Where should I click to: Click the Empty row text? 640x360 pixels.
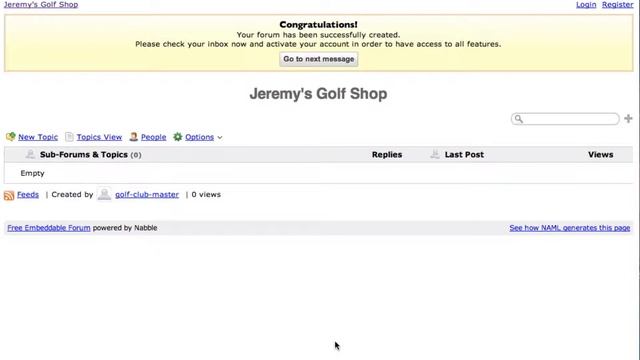(x=32, y=173)
